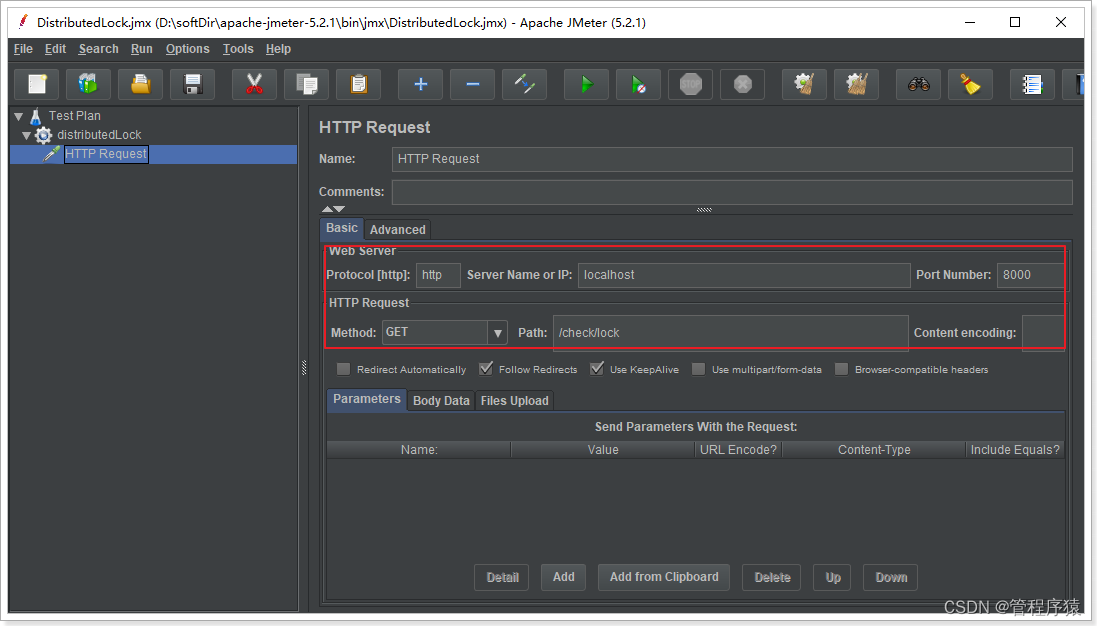Screen dimensions: 1097x626
Task: Click the Content encoding field
Action: [x=1043, y=333]
